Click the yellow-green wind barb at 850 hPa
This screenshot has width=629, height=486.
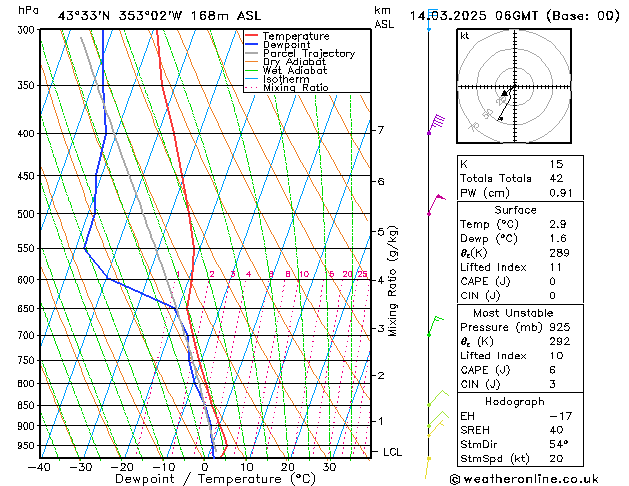point(438,397)
